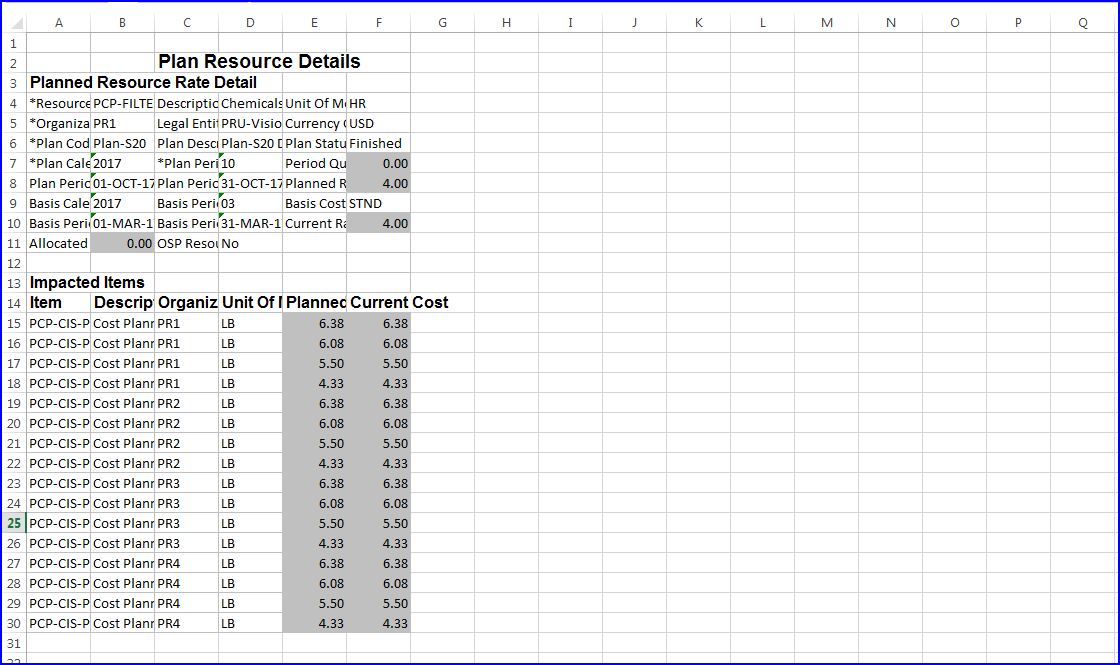Click the '31-MAR-1' basis period cell
This screenshot has height=665, width=1120.
click(251, 223)
